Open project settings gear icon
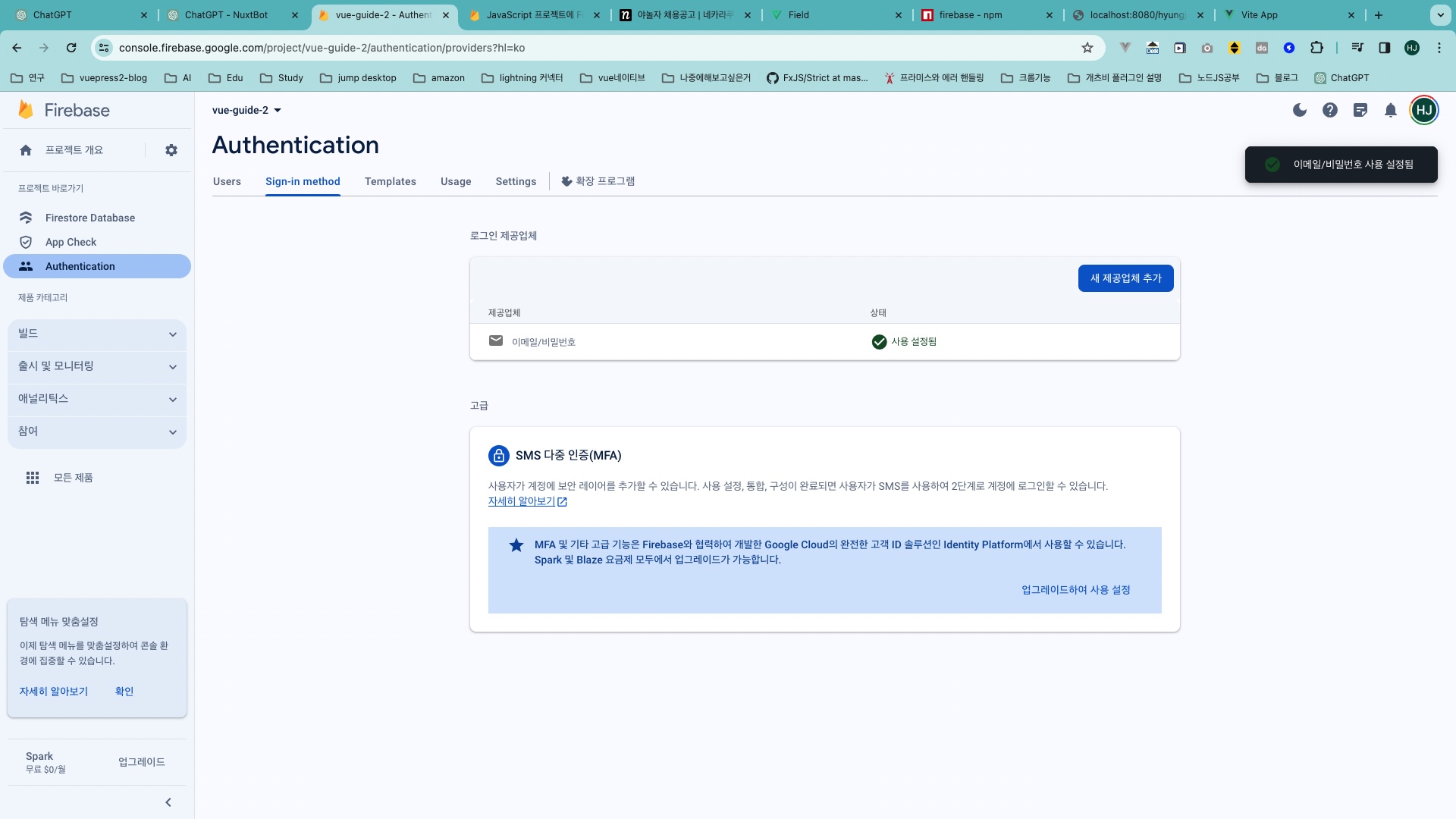The height and width of the screenshot is (819, 1456). click(x=171, y=150)
